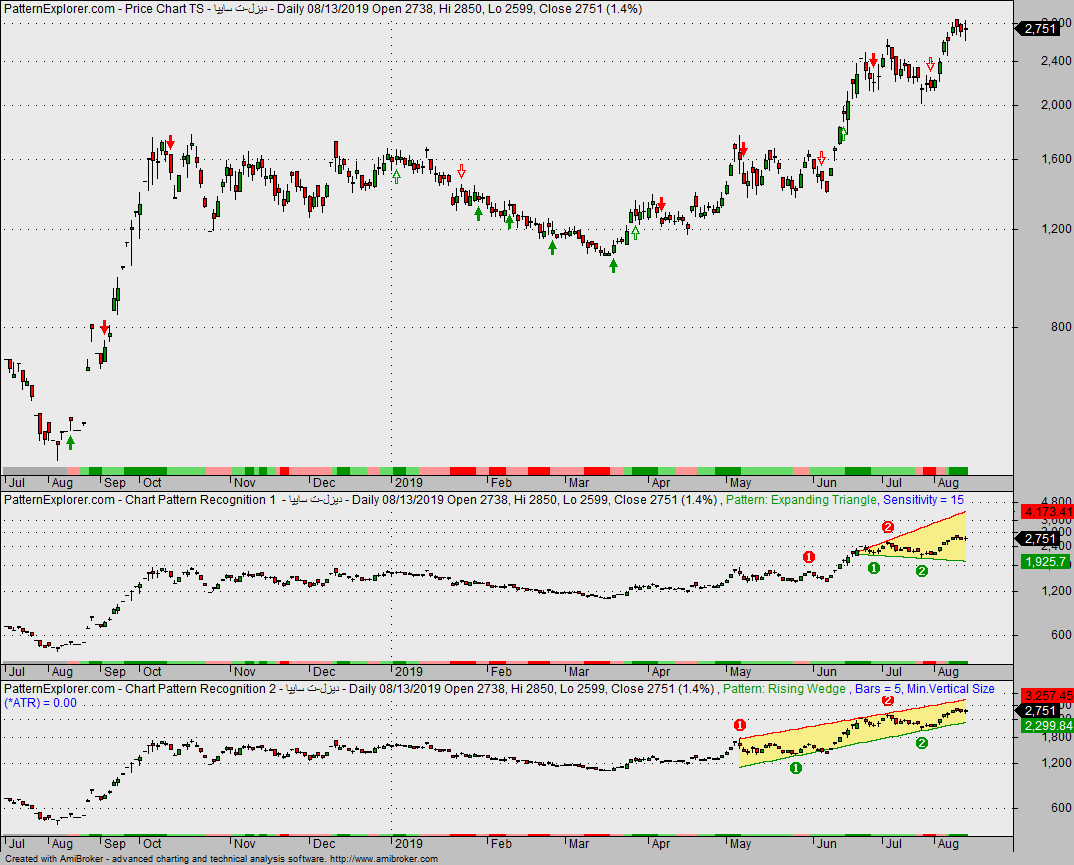Select the hollow red arrow in late July 2019
Image resolution: width=1074 pixels, height=865 pixels.
[930, 64]
